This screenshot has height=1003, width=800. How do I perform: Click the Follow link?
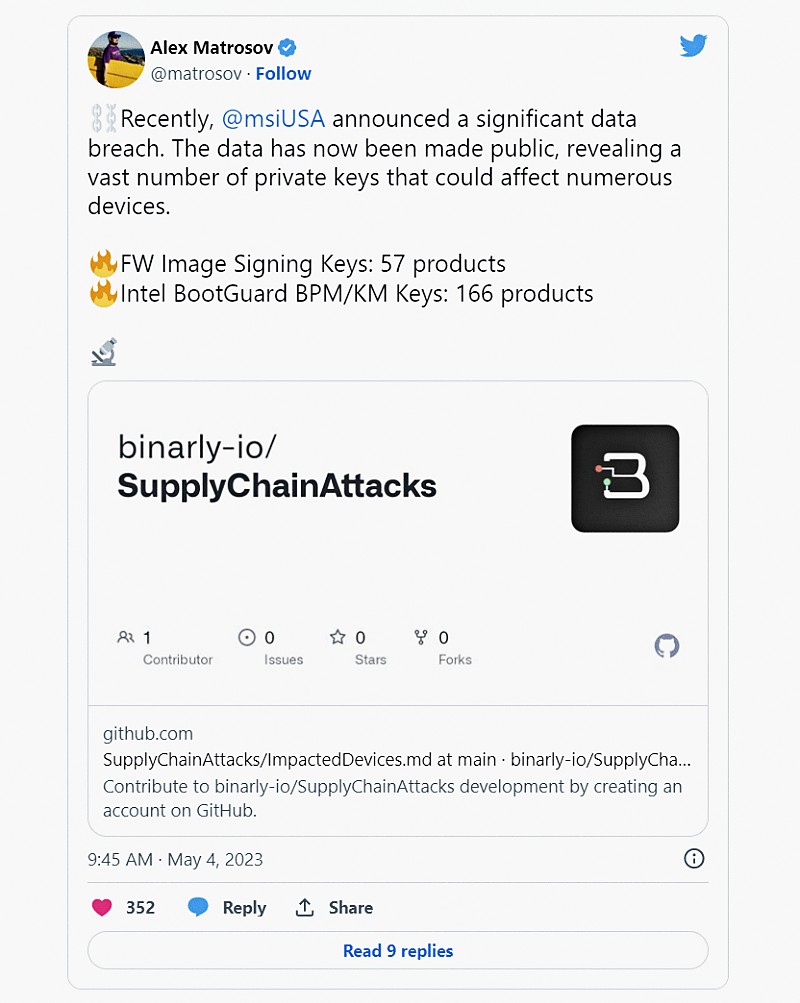pyautogui.click(x=283, y=74)
